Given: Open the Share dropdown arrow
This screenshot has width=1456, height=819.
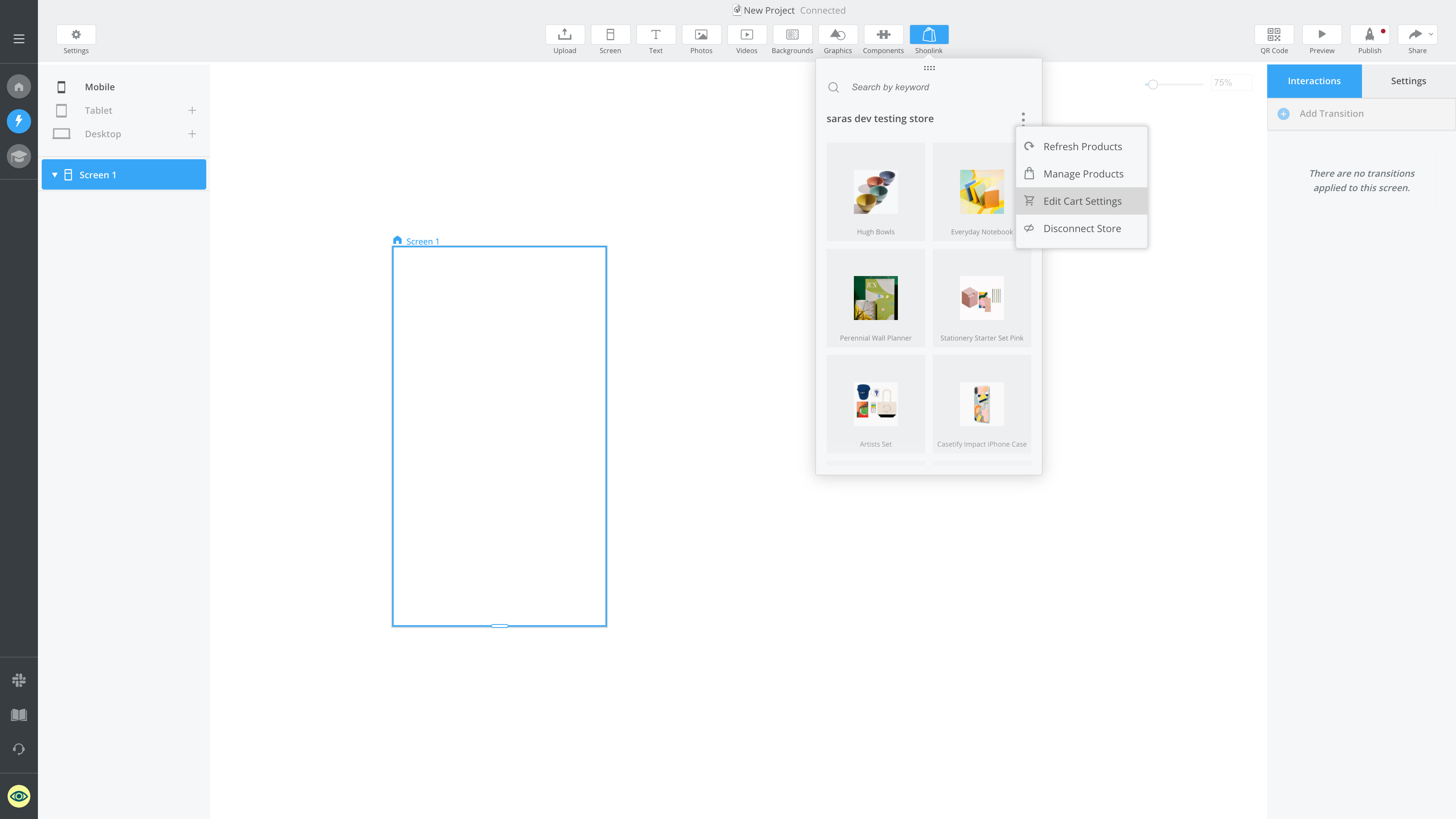Looking at the screenshot, I should coord(1431,35).
